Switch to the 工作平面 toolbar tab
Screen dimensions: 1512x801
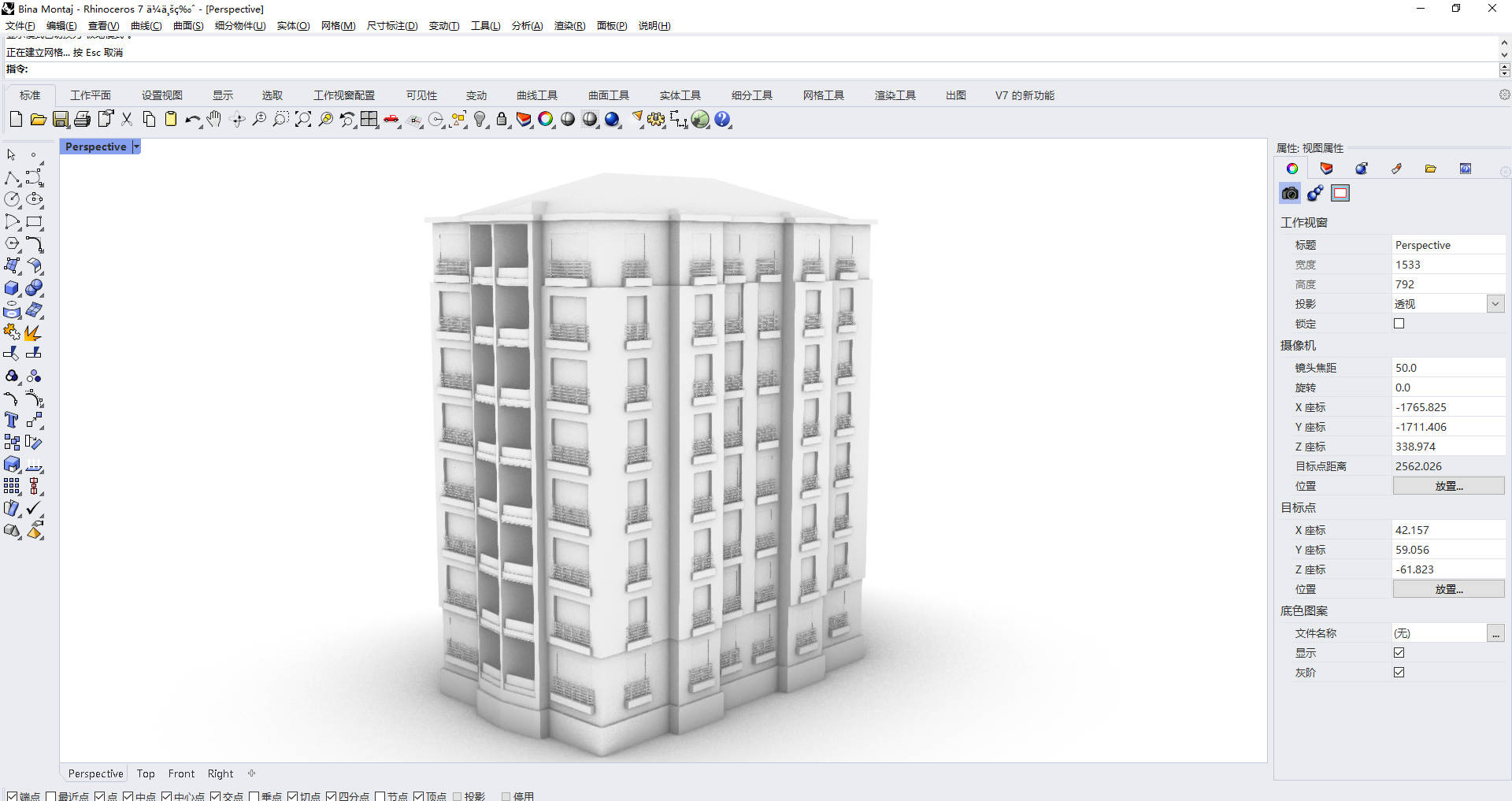click(x=91, y=95)
